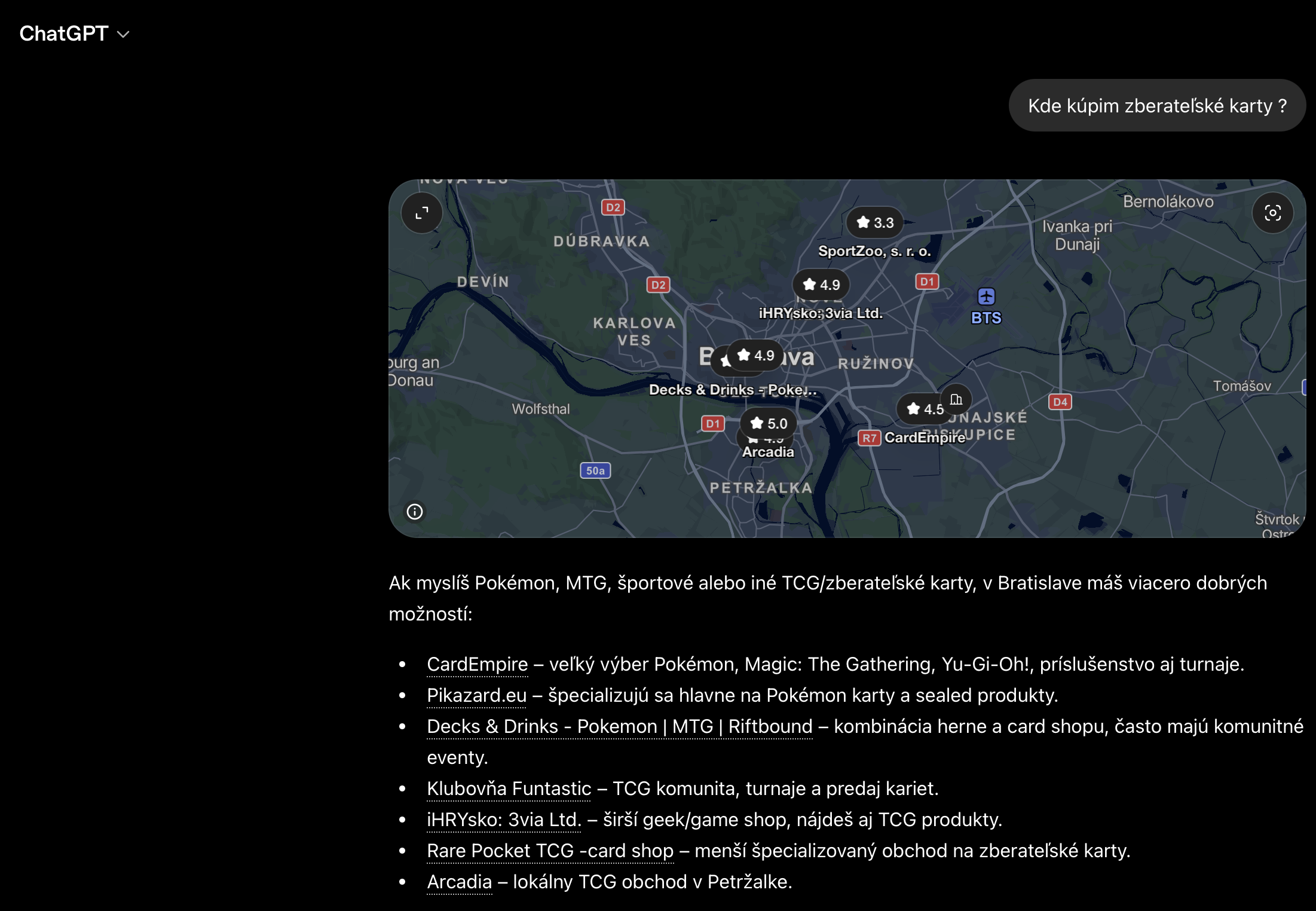This screenshot has width=1316, height=911.
Task: Select the CardEmpire 4.5 rating pin
Action: 924,409
